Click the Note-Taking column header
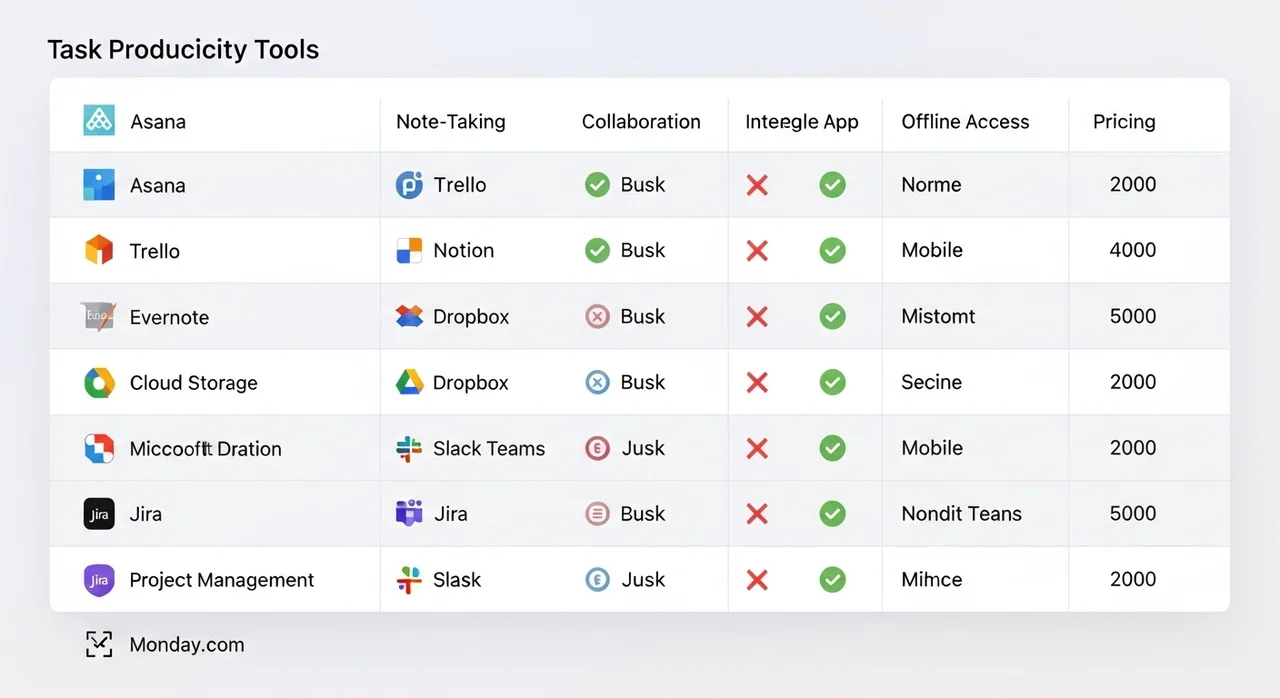 tap(451, 122)
